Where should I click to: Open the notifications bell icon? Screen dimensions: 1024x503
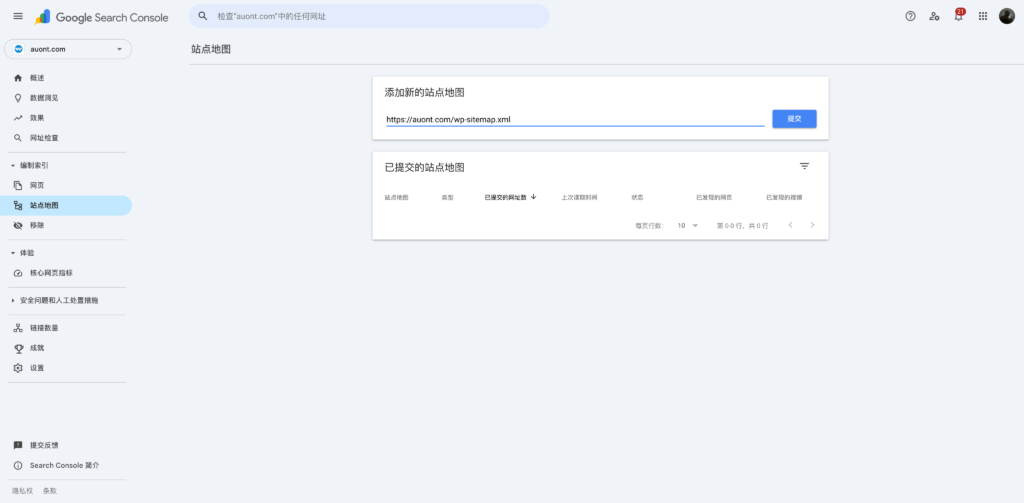tap(959, 16)
